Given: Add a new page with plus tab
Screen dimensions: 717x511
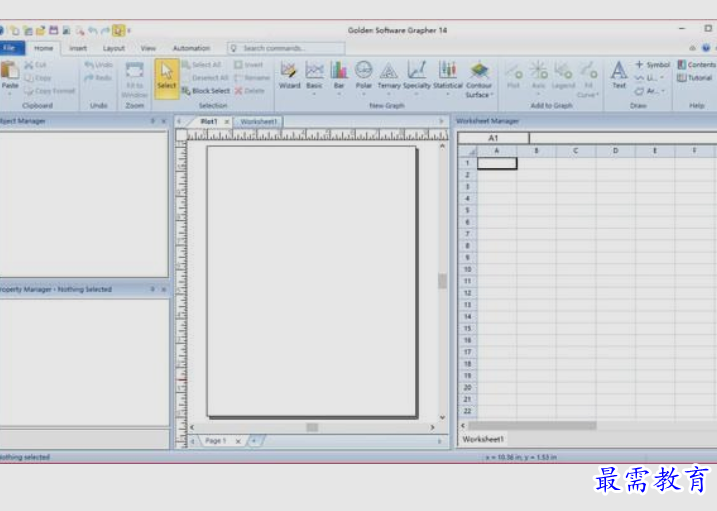Looking at the screenshot, I should (x=254, y=441).
